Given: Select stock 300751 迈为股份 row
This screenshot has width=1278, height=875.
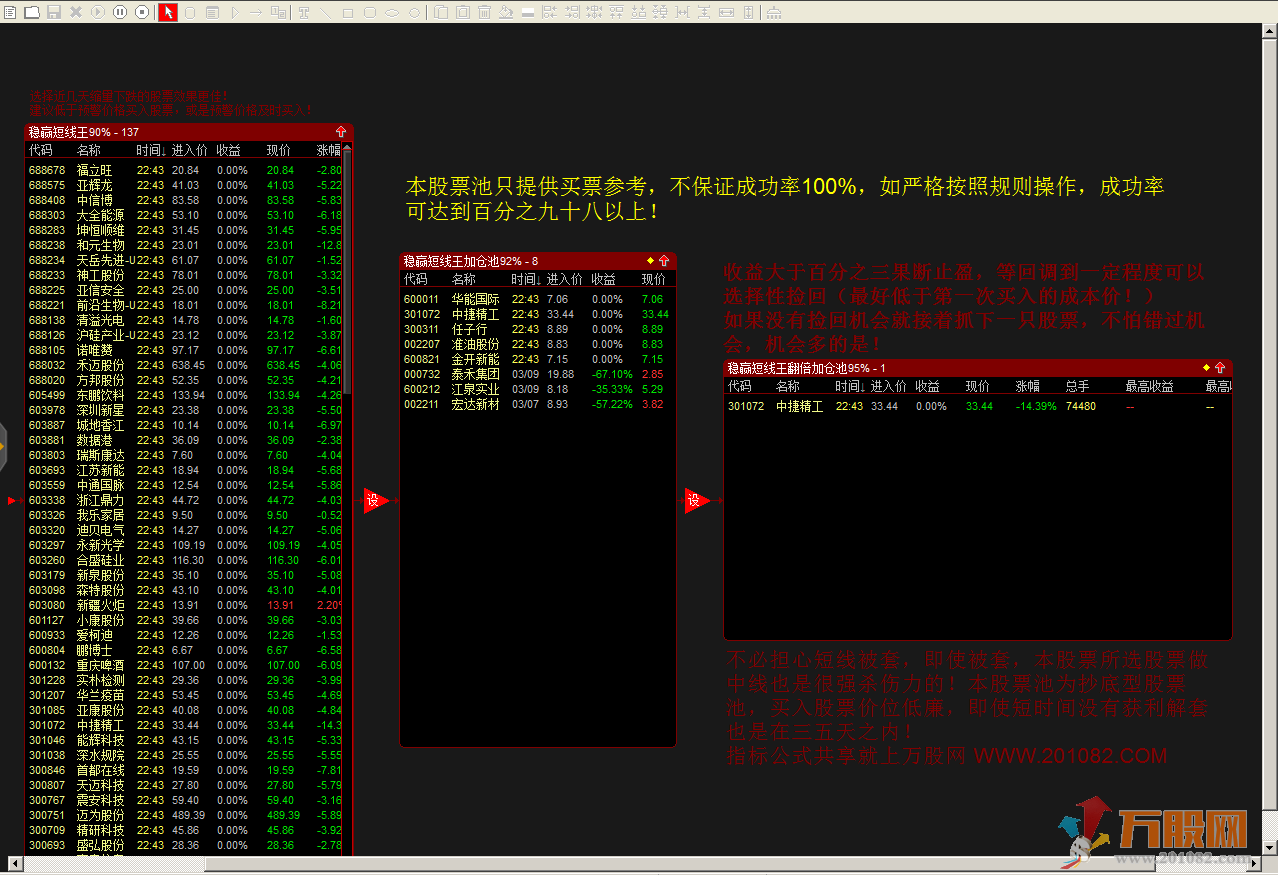Looking at the screenshot, I should 183,815.
